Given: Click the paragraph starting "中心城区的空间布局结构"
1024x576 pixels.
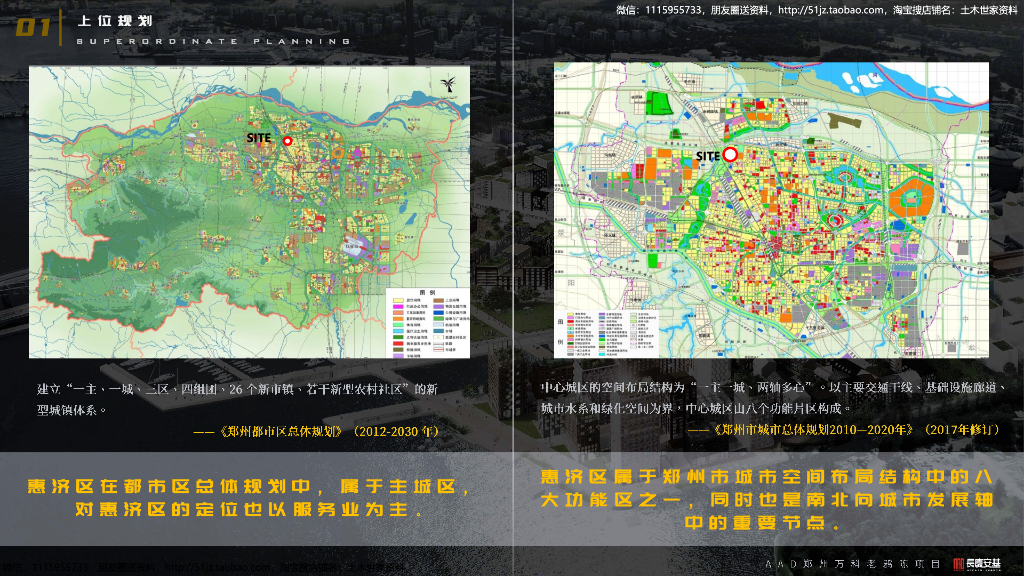Looking at the screenshot, I should coord(774,397).
